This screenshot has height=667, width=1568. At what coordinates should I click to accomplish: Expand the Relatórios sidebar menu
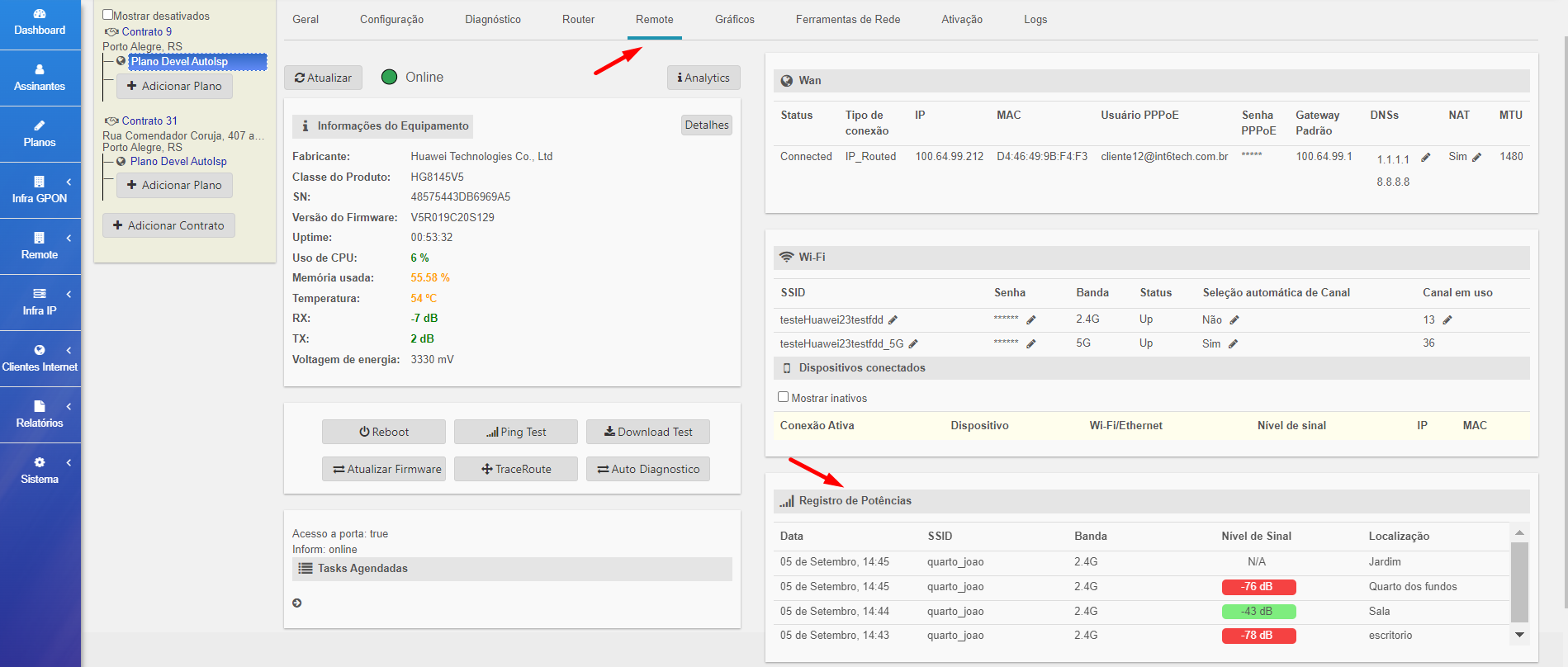(40, 414)
